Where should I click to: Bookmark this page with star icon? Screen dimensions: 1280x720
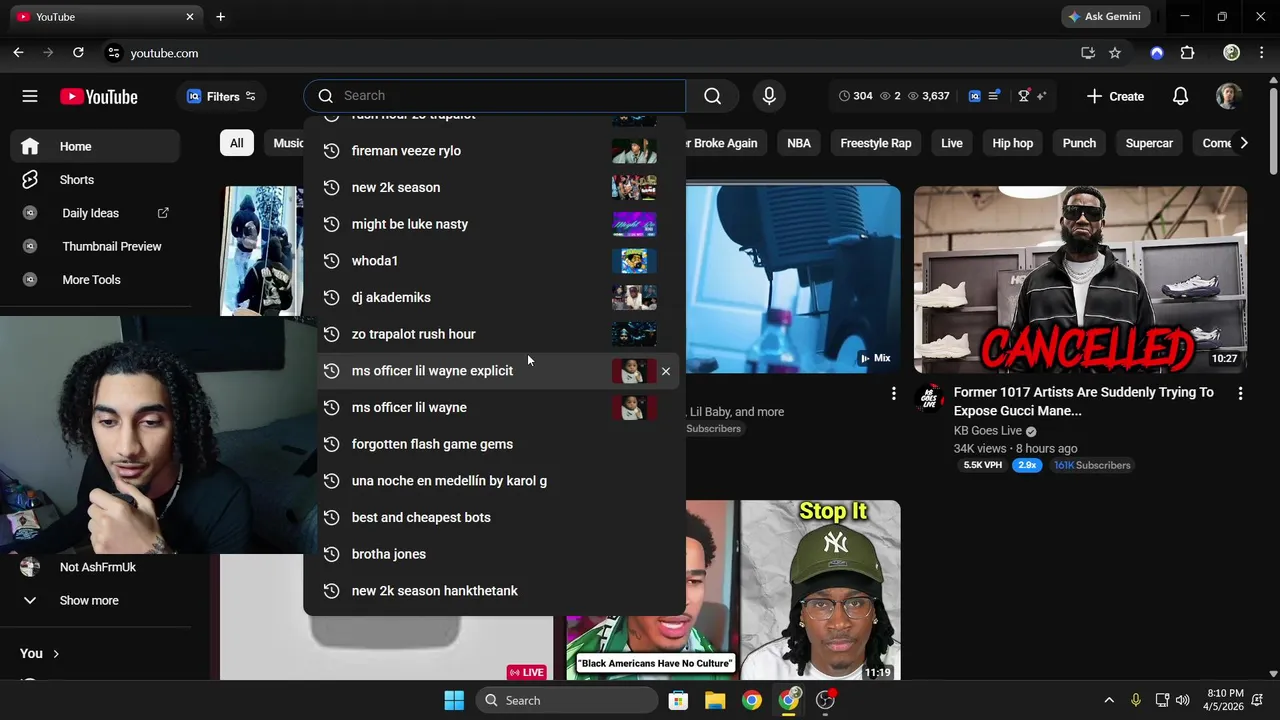(x=1115, y=53)
